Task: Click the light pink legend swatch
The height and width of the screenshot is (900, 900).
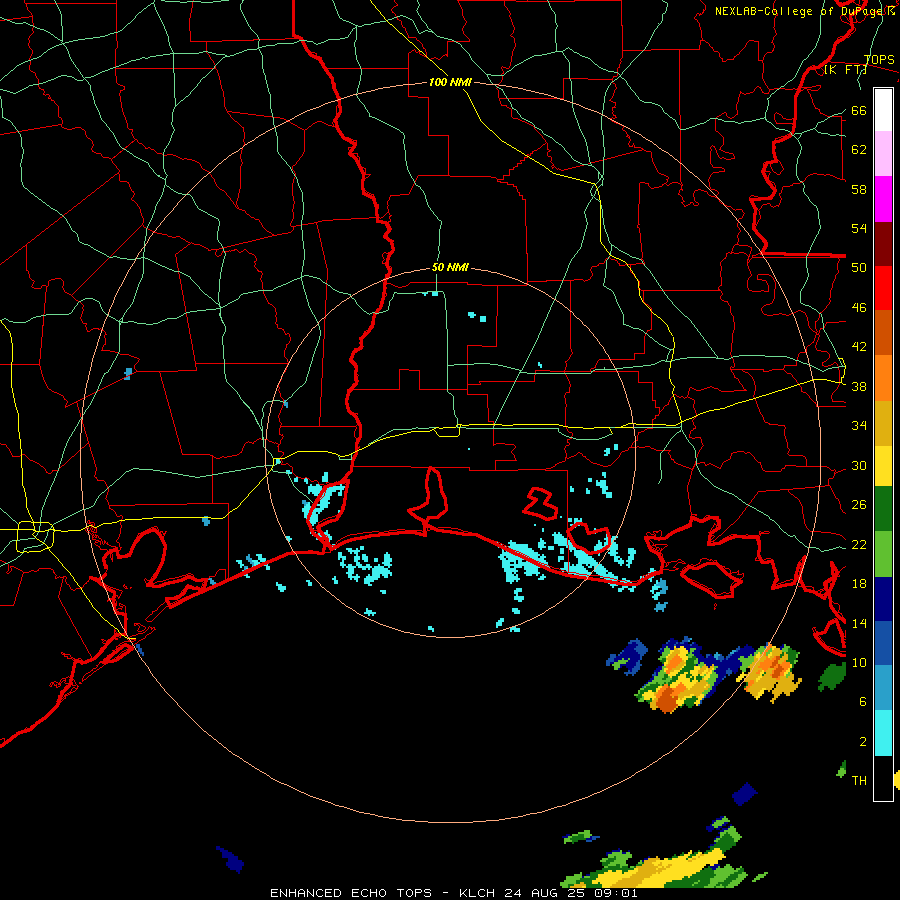Action: pos(883,154)
